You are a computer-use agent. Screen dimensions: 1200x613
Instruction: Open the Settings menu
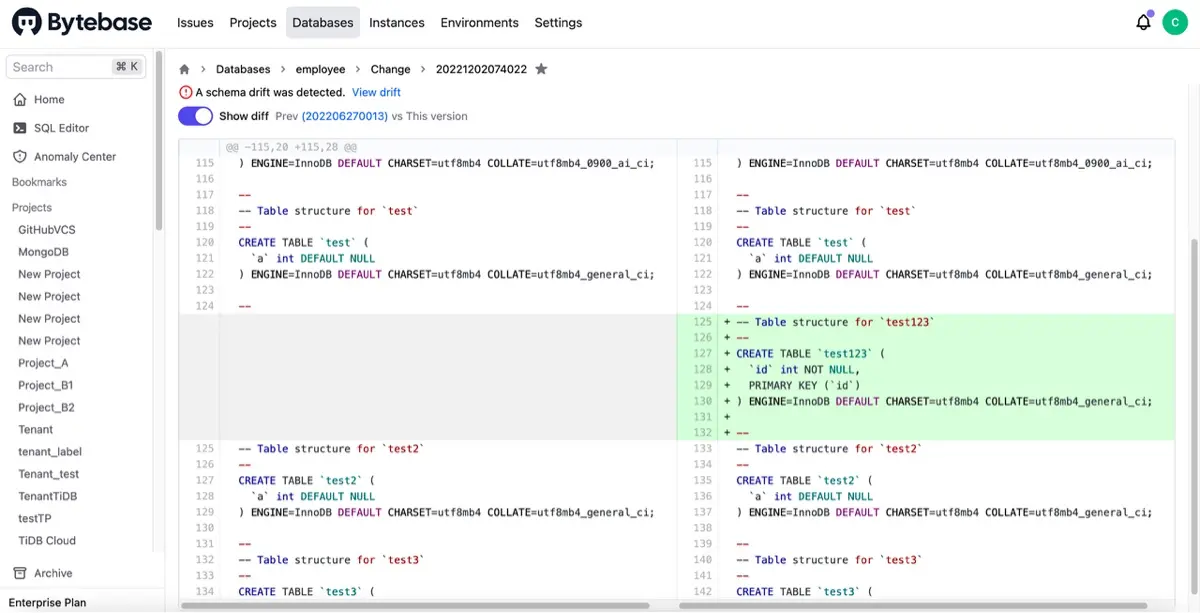click(558, 22)
